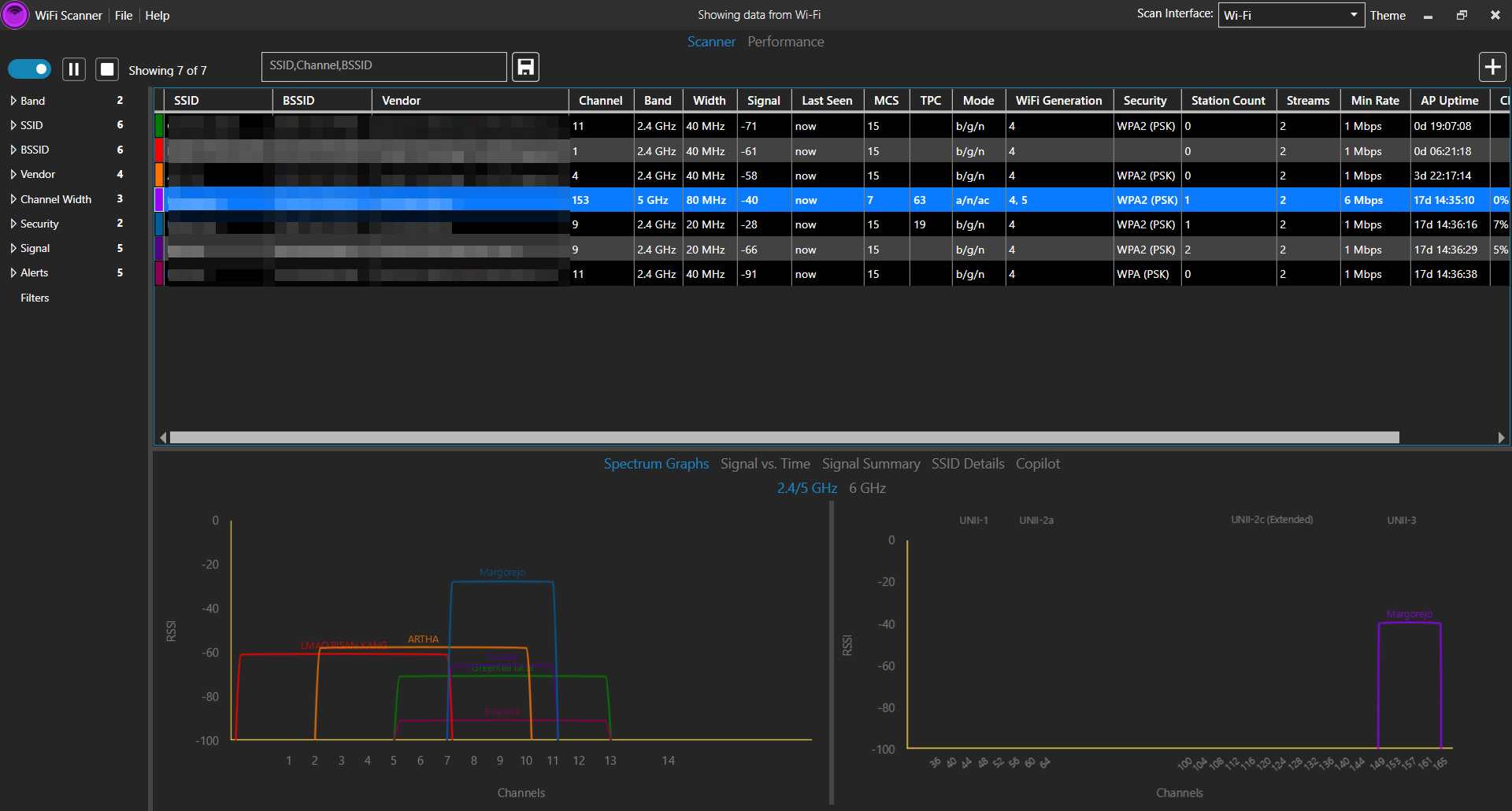Open the Signal vs. Time tab
The height and width of the screenshot is (811, 1512).
pyautogui.click(x=765, y=464)
